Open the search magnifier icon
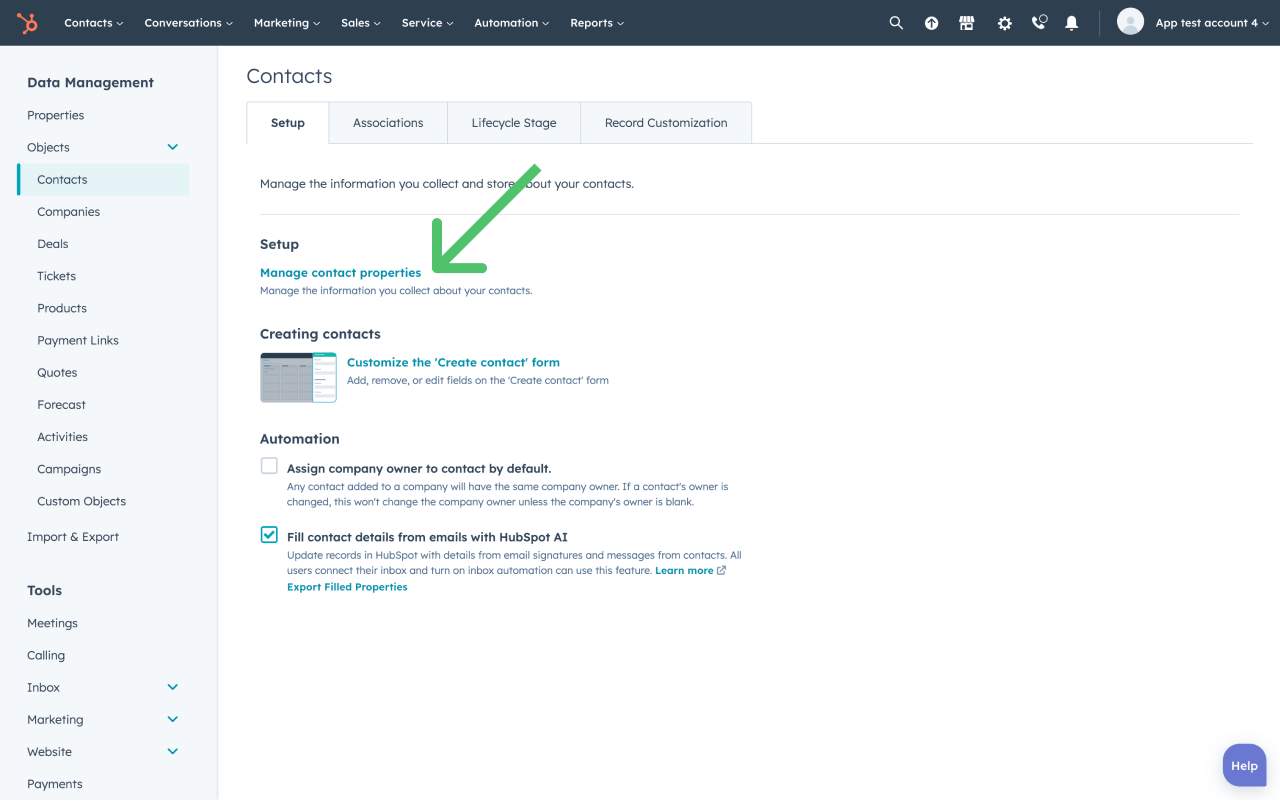The image size is (1280, 801). [x=896, y=23]
